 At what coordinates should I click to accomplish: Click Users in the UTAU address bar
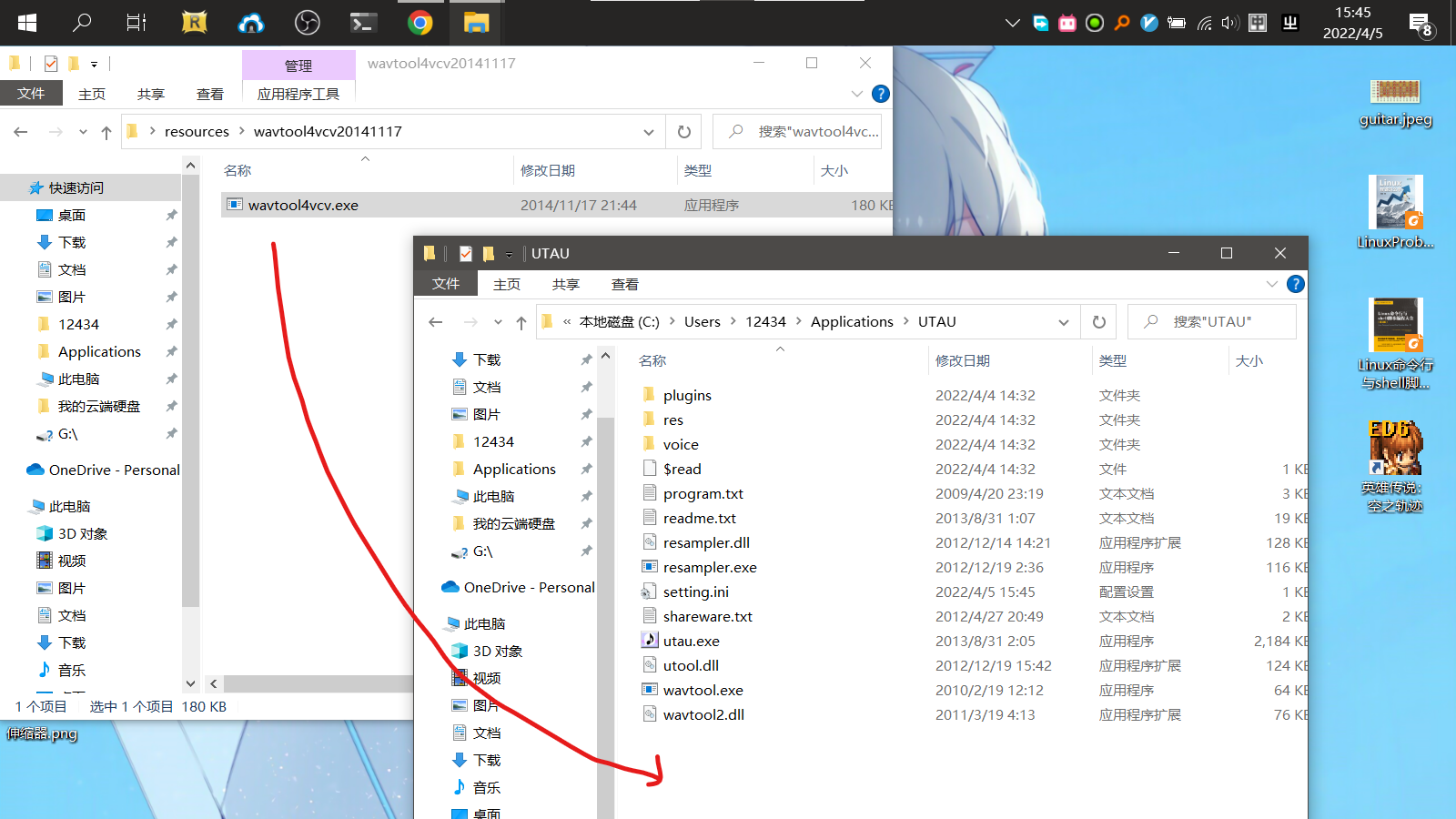[x=703, y=322]
